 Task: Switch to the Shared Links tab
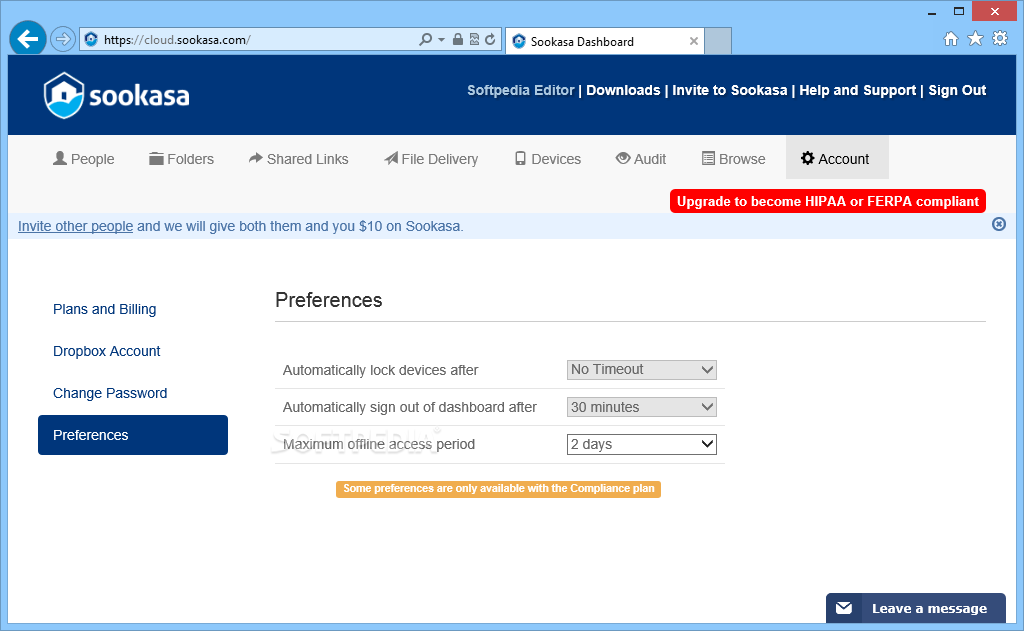[298, 159]
